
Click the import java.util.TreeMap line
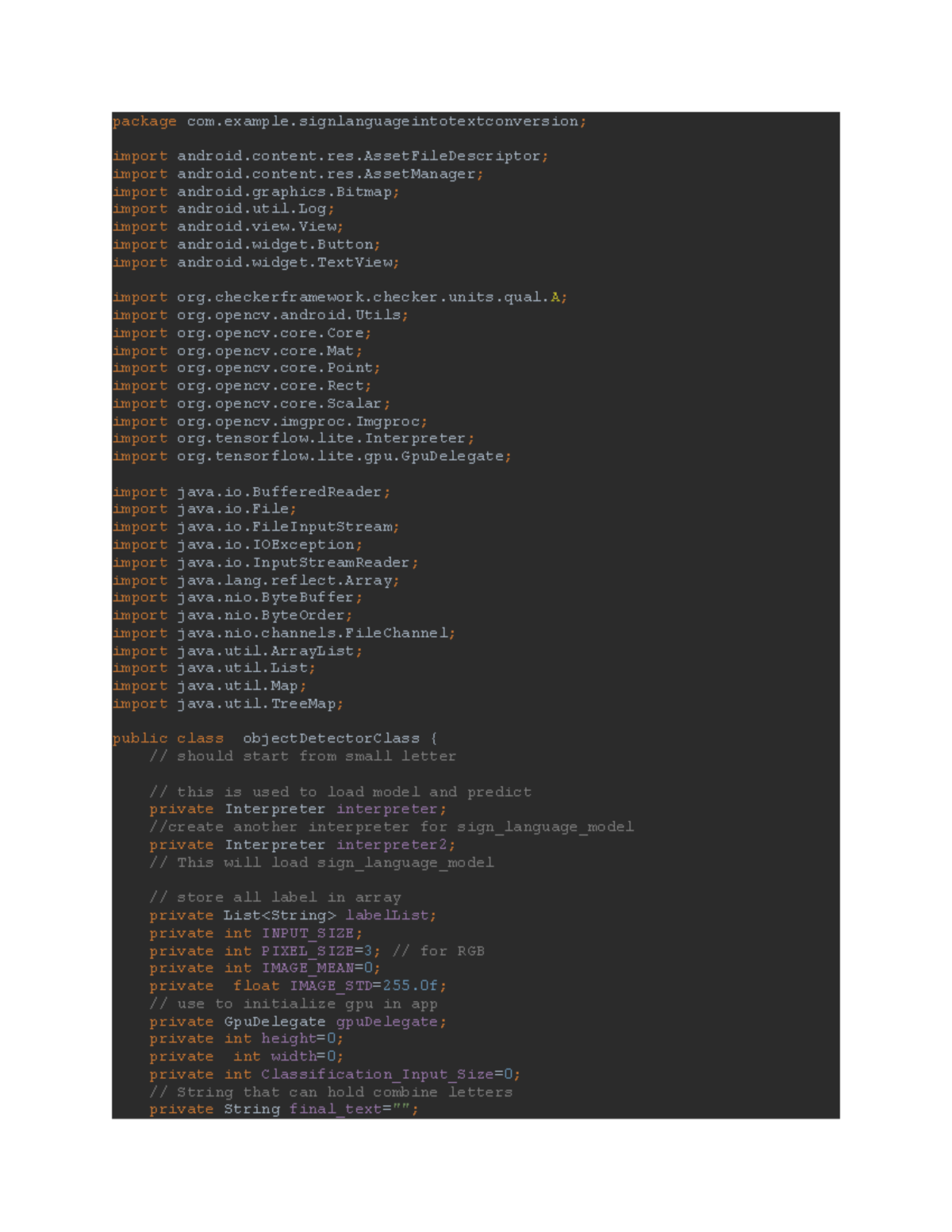pos(228,704)
